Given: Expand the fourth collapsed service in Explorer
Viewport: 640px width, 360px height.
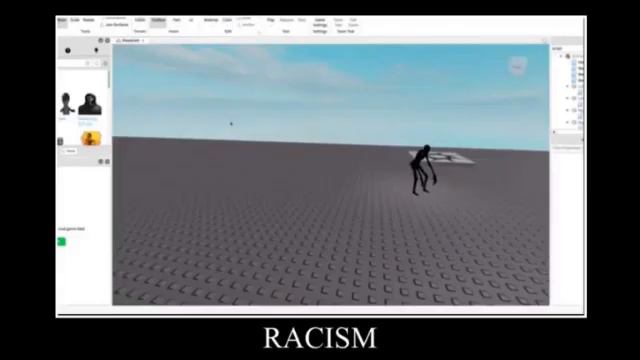Looking at the screenshot, I should (567, 122).
